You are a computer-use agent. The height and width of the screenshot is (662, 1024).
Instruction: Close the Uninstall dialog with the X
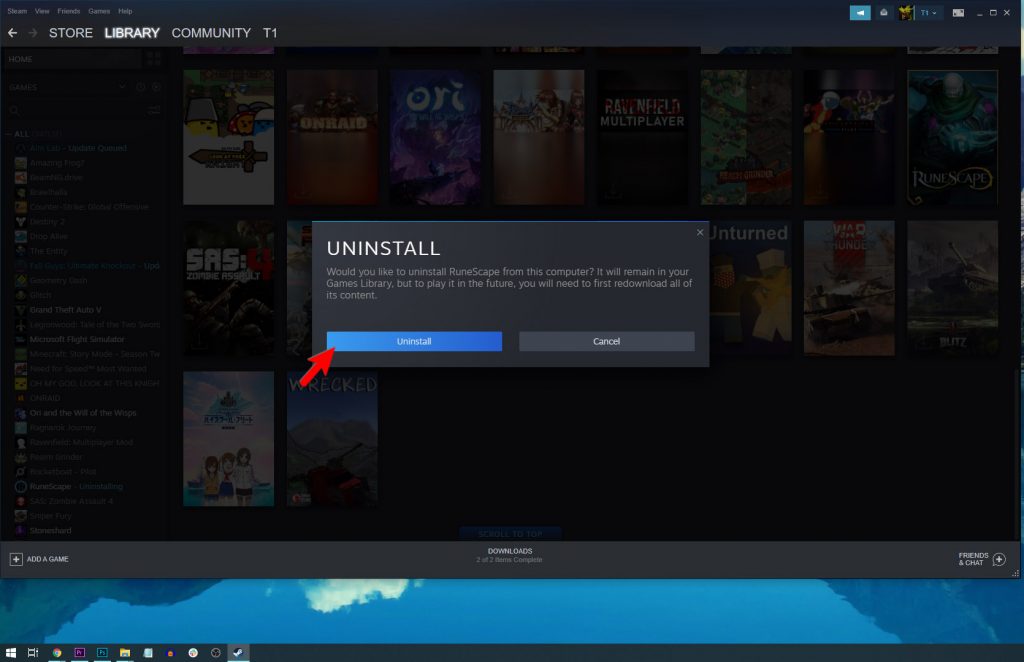tap(700, 232)
